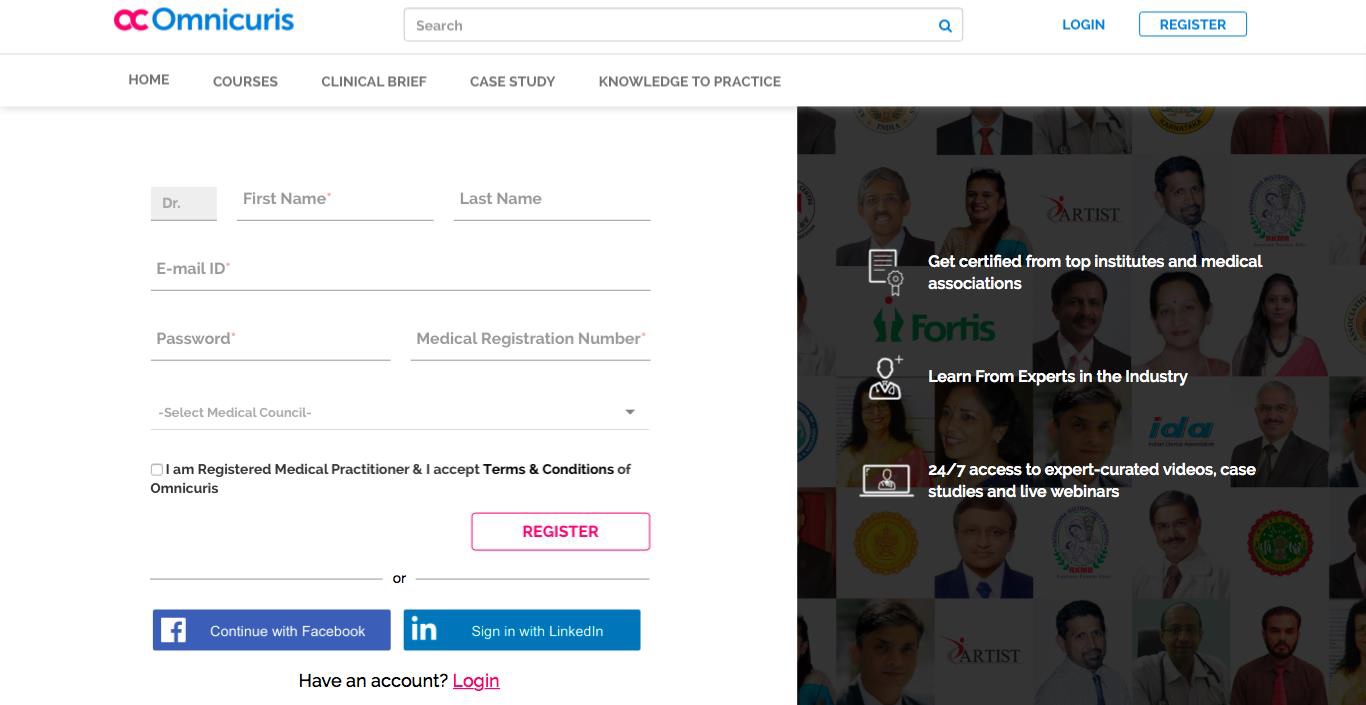Viewport: 1366px width, 705px height.
Task: Click the Register button in header
Action: [1192, 25]
